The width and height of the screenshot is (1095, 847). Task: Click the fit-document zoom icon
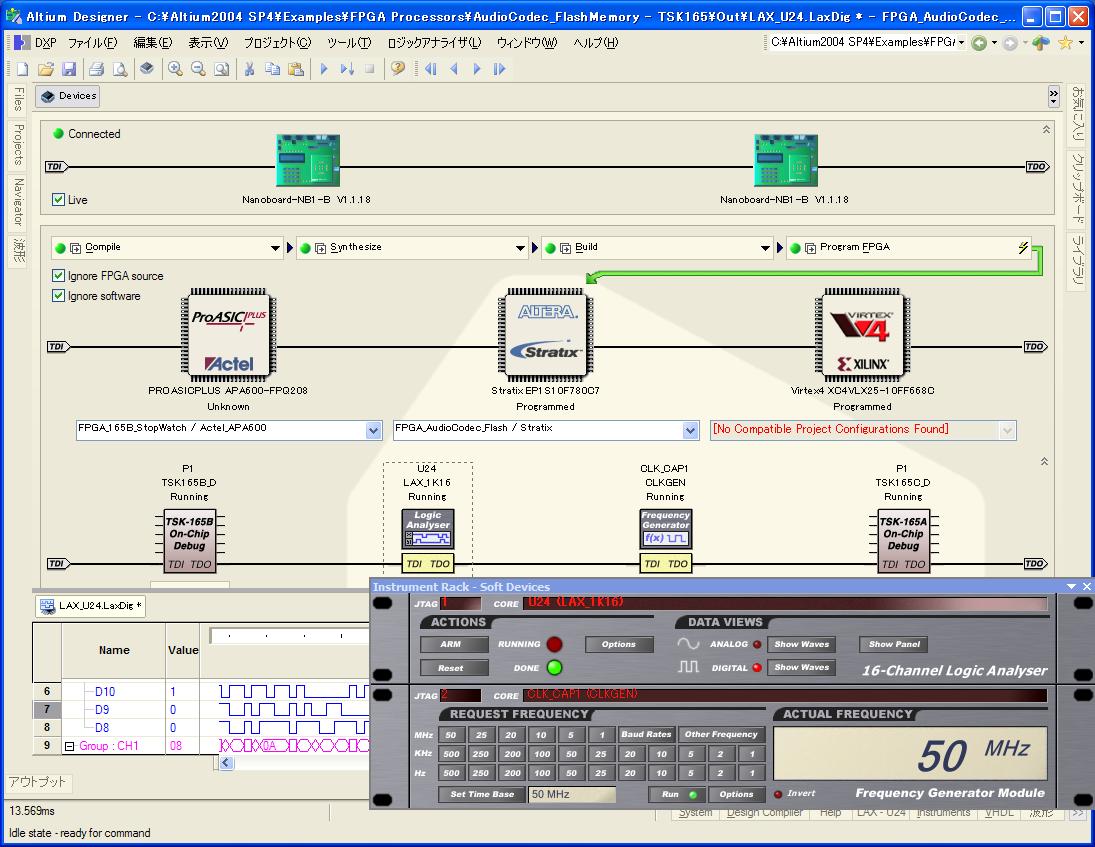pyautogui.click(x=221, y=68)
